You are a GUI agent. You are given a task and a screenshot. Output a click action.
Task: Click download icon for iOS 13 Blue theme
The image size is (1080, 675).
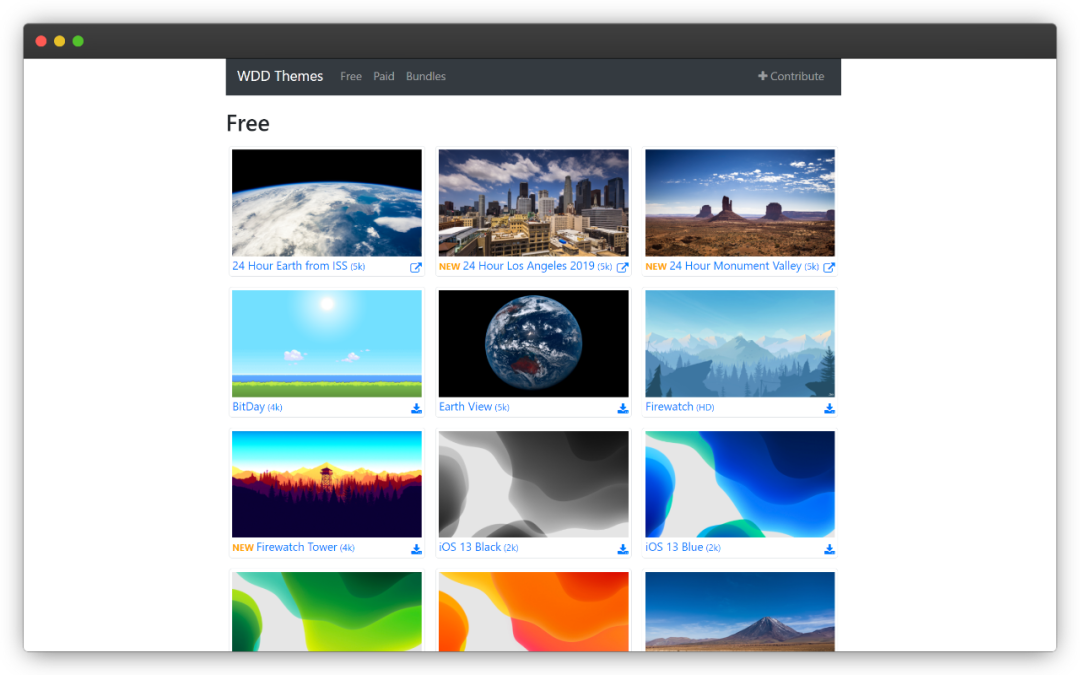[x=829, y=549]
